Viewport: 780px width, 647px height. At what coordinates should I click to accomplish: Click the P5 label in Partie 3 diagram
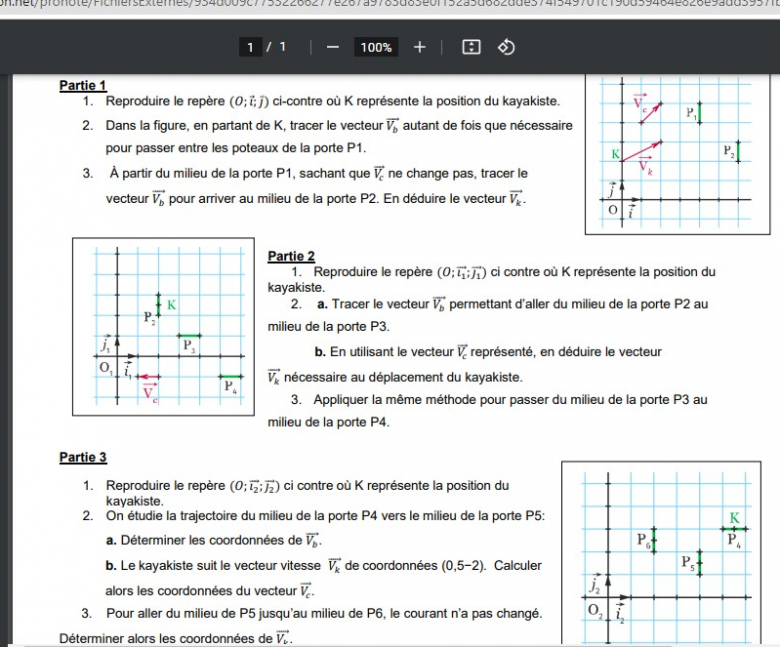pos(688,563)
